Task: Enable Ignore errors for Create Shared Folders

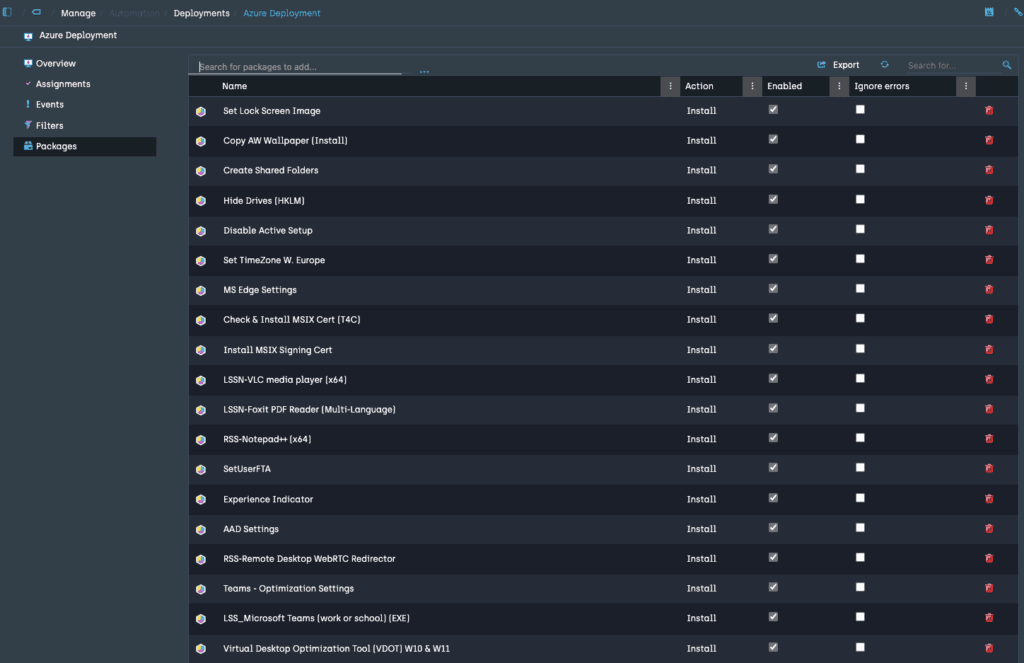Action: 860,169
